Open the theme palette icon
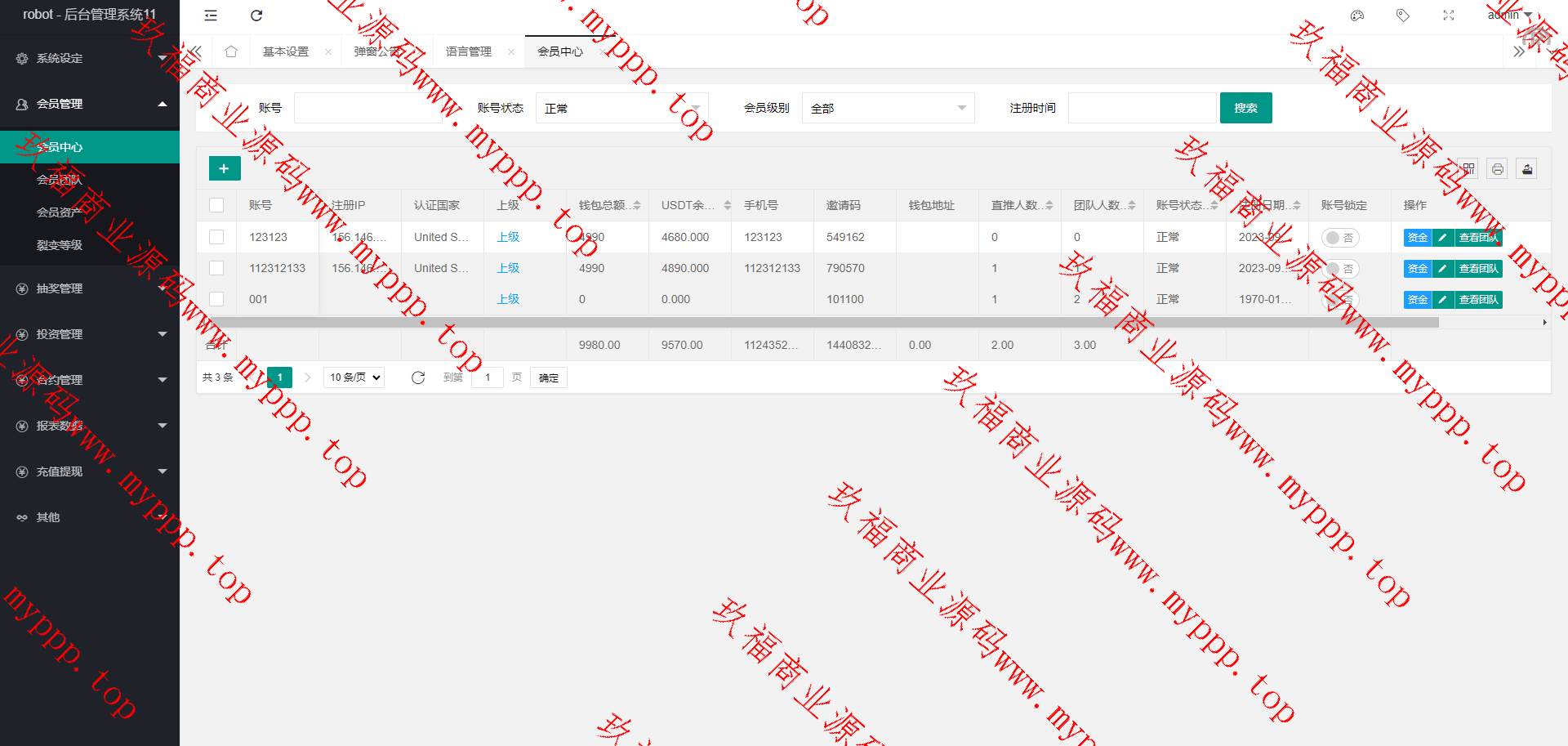This screenshot has width=1568, height=746. click(x=1357, y=16)
